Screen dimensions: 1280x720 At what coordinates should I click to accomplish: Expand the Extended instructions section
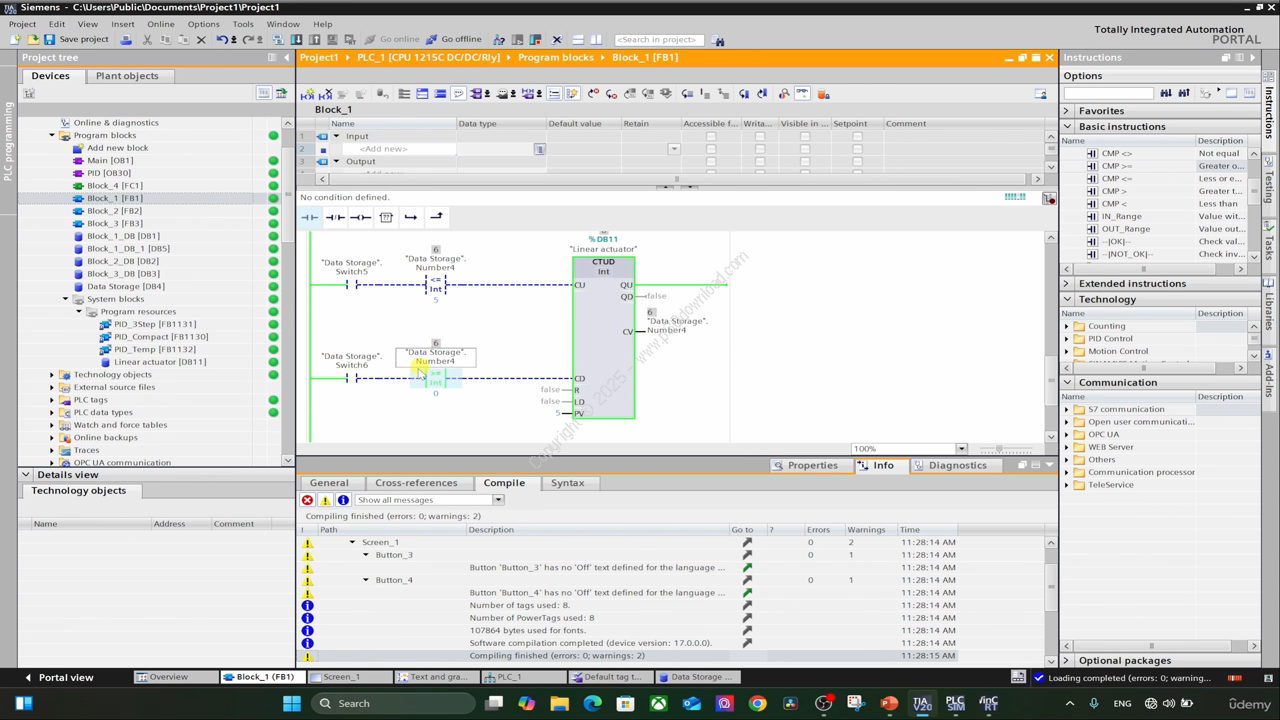(1066, 284)
